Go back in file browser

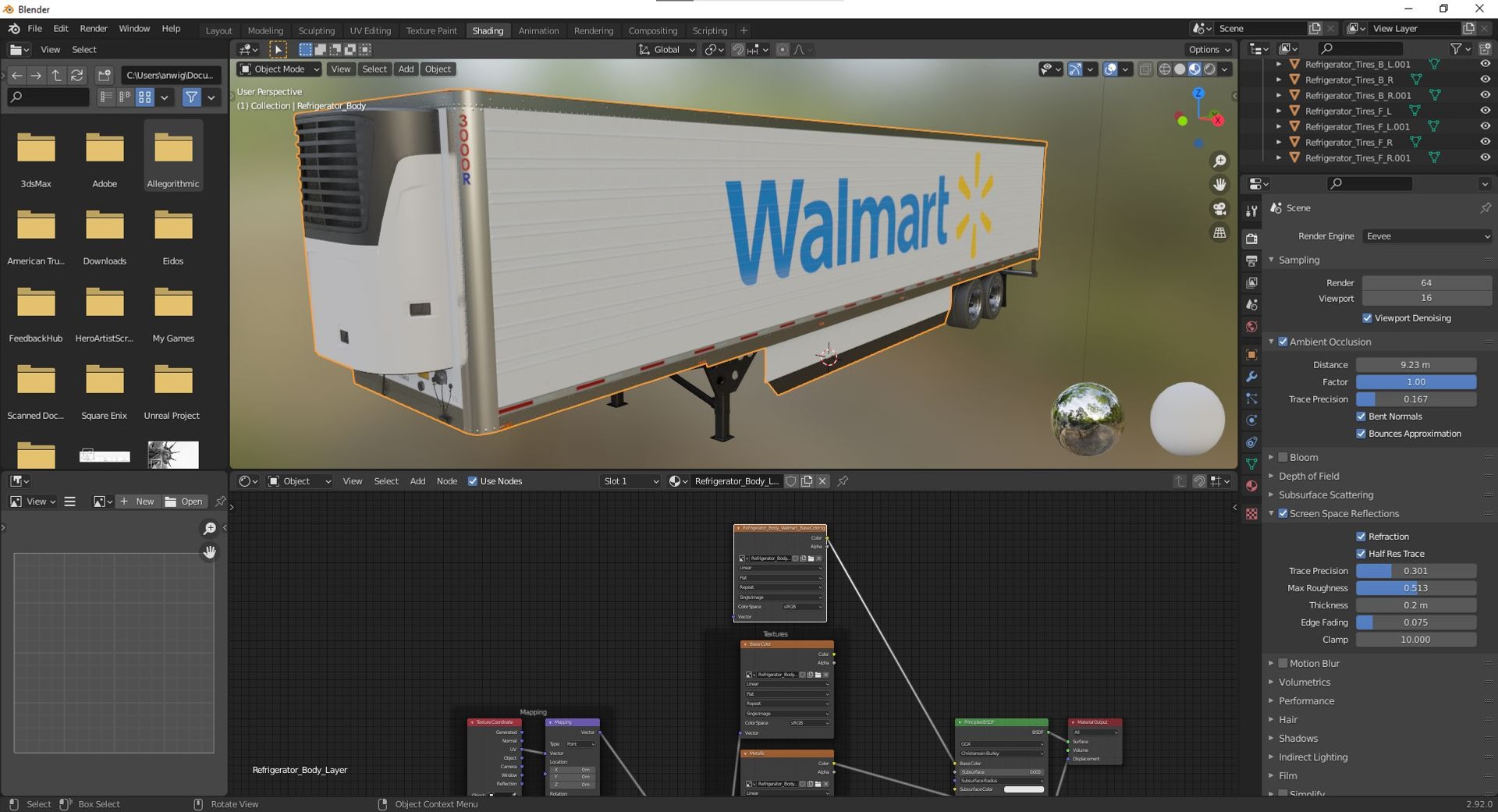click(x=16, y=76)
